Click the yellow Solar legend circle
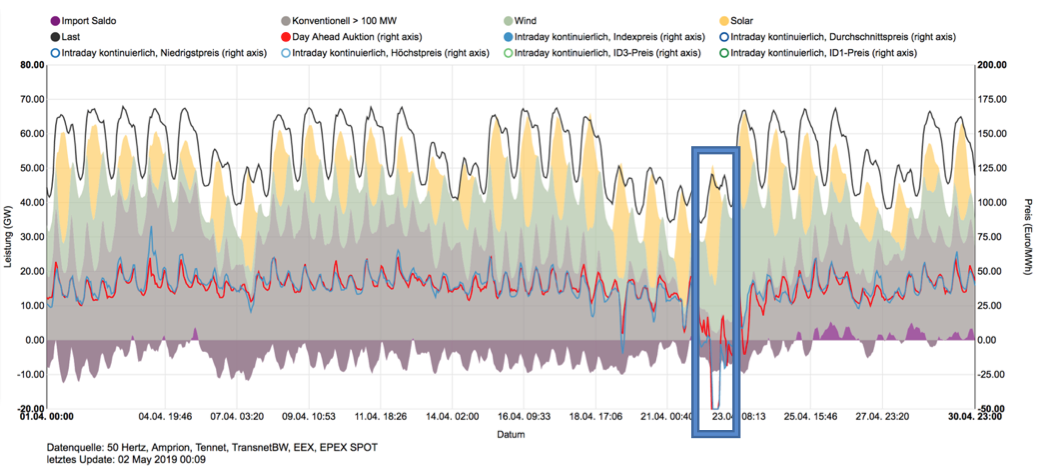 [x=726, y=20]
